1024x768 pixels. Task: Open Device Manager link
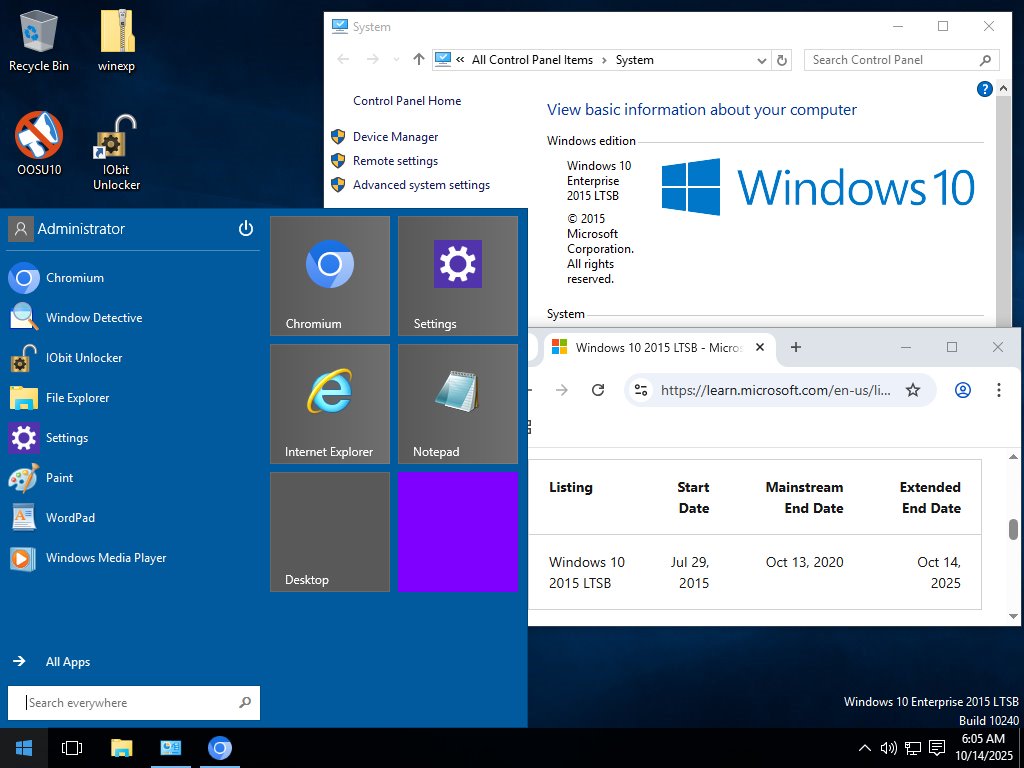[395, 136]
